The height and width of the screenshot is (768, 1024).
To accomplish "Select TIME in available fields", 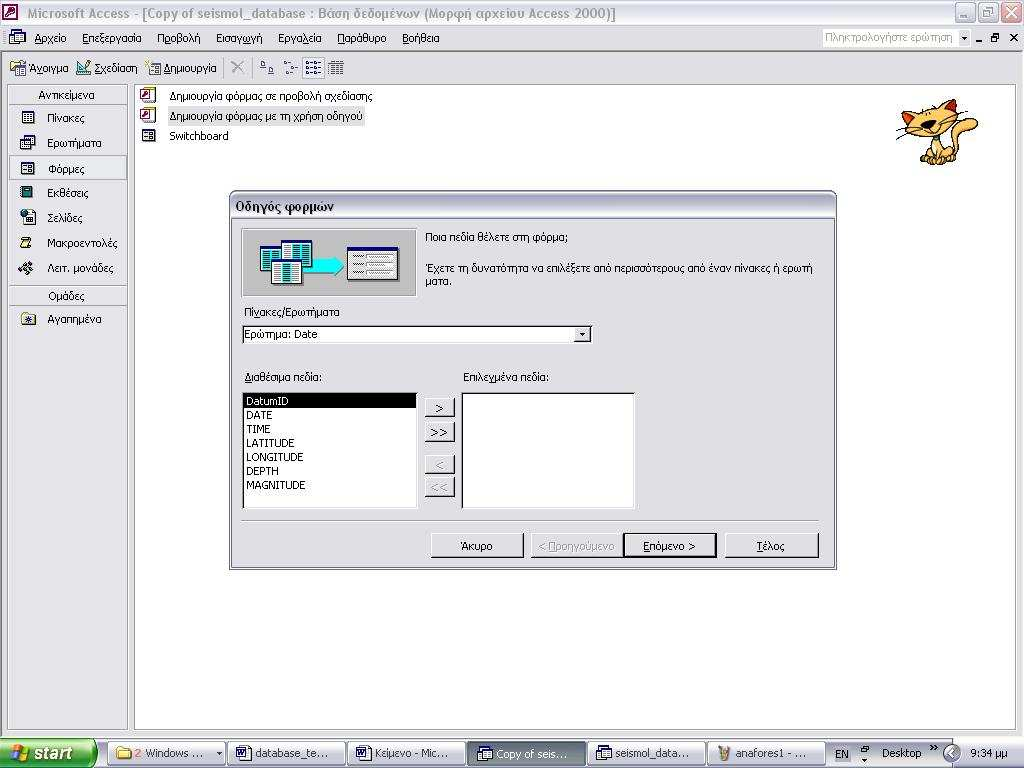I will (330, 429).
